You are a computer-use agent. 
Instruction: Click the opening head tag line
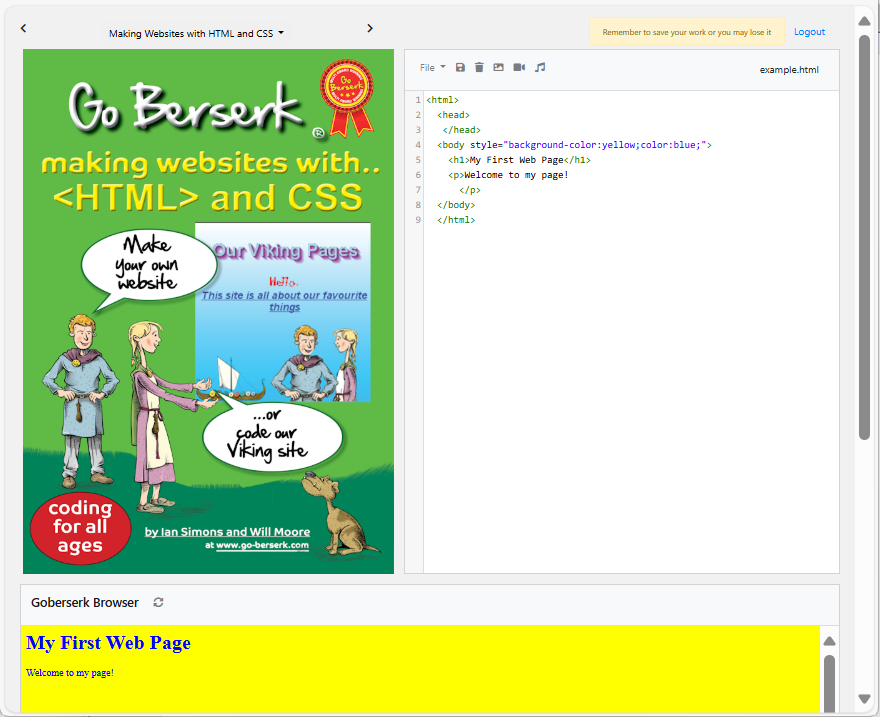point(453,115)
